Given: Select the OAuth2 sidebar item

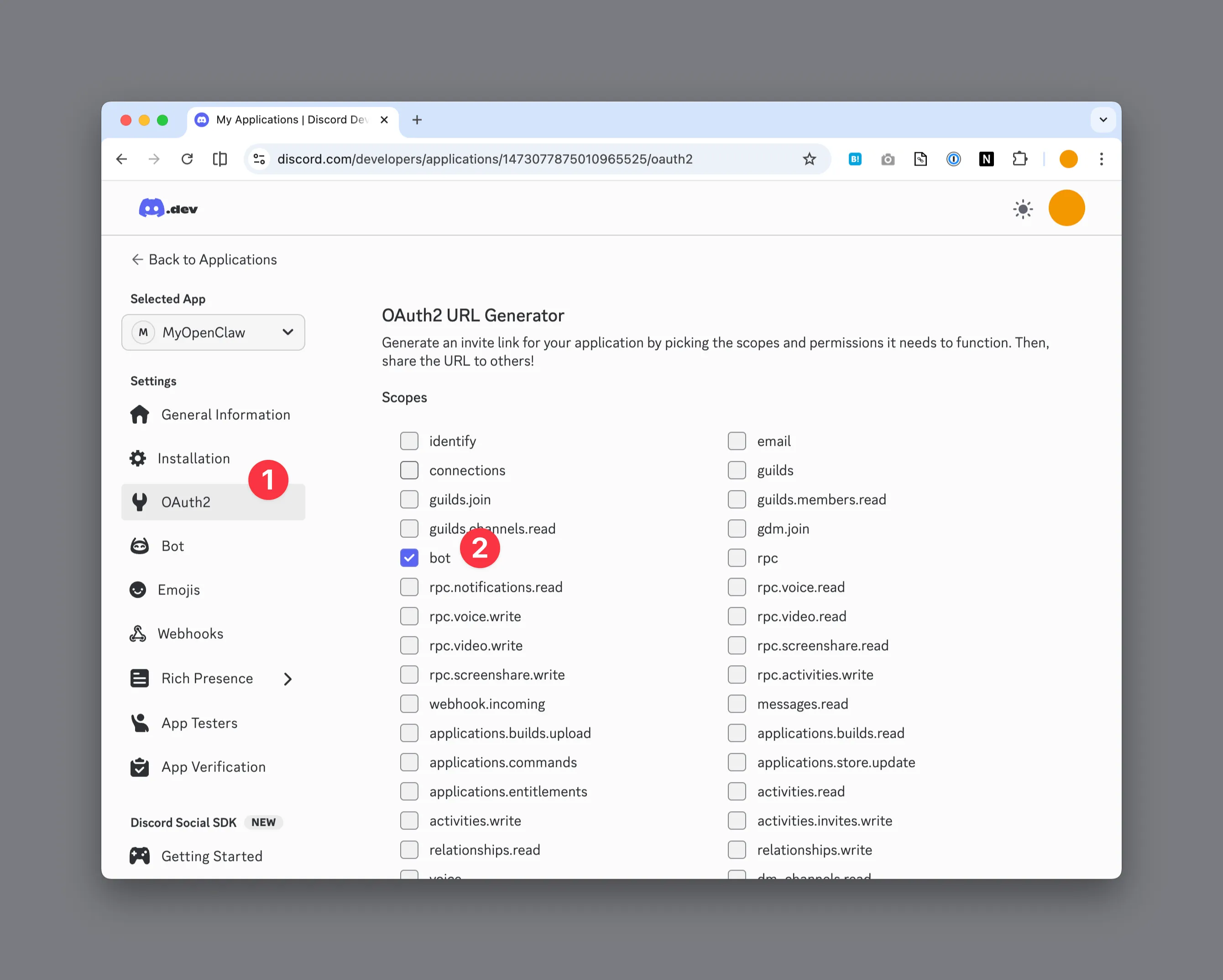Looking at the screenshot, I should pos(185,502).
